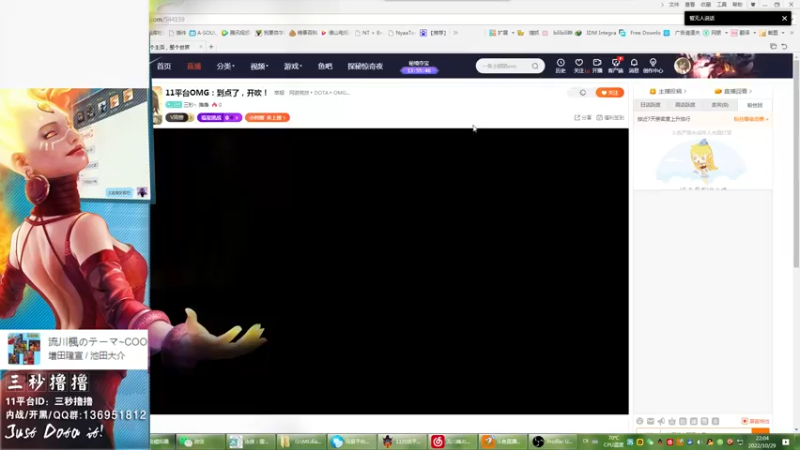Open the 首页 home nav item

tap(164, 66)
